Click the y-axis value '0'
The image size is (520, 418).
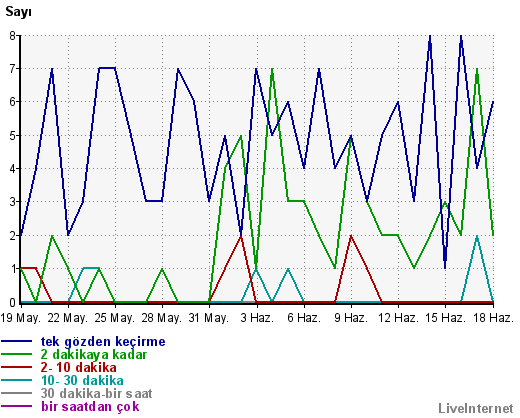[13, 303]
